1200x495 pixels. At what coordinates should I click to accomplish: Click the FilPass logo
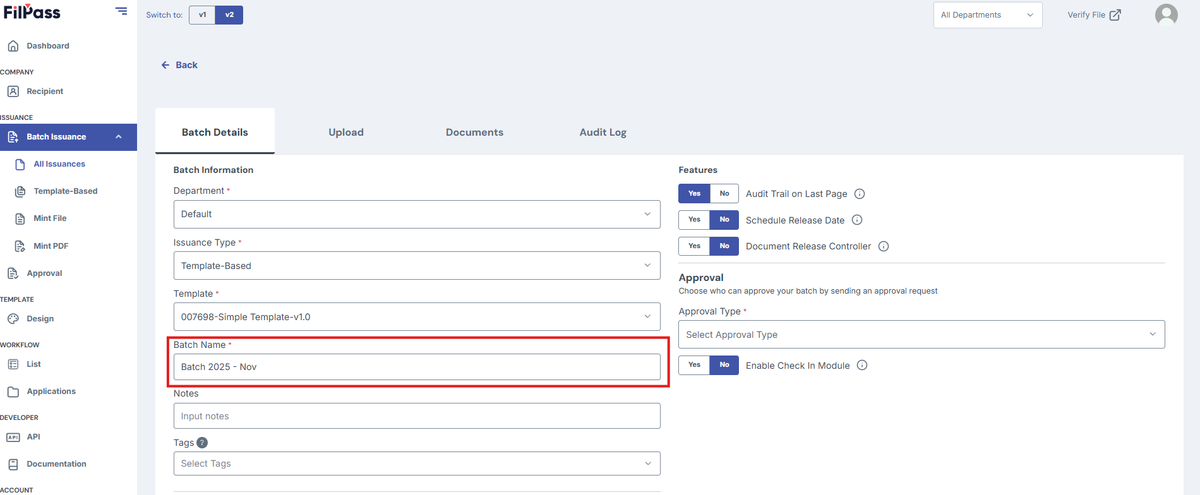coord(34,11)
